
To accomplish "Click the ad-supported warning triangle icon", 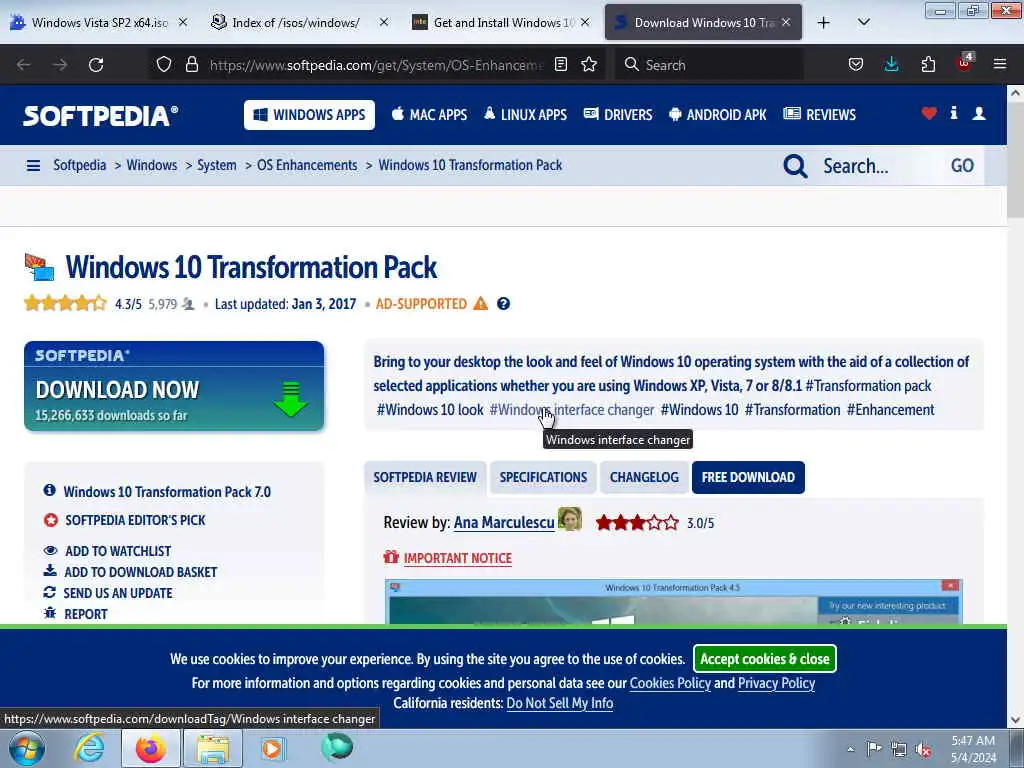I will pos(481,304).
